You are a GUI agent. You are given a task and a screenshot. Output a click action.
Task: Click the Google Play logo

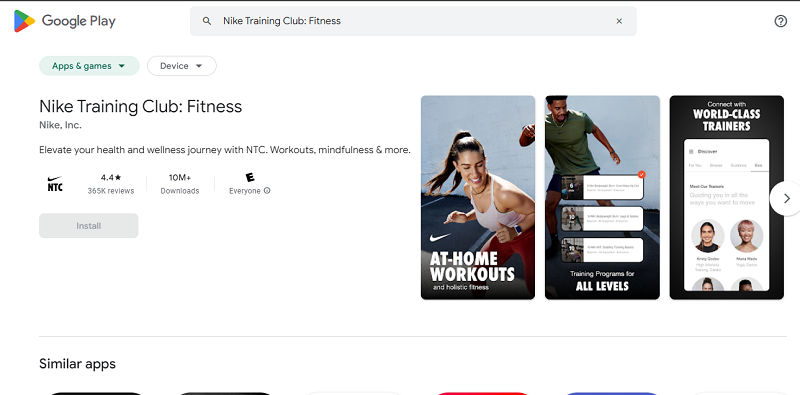coord(65,21)
